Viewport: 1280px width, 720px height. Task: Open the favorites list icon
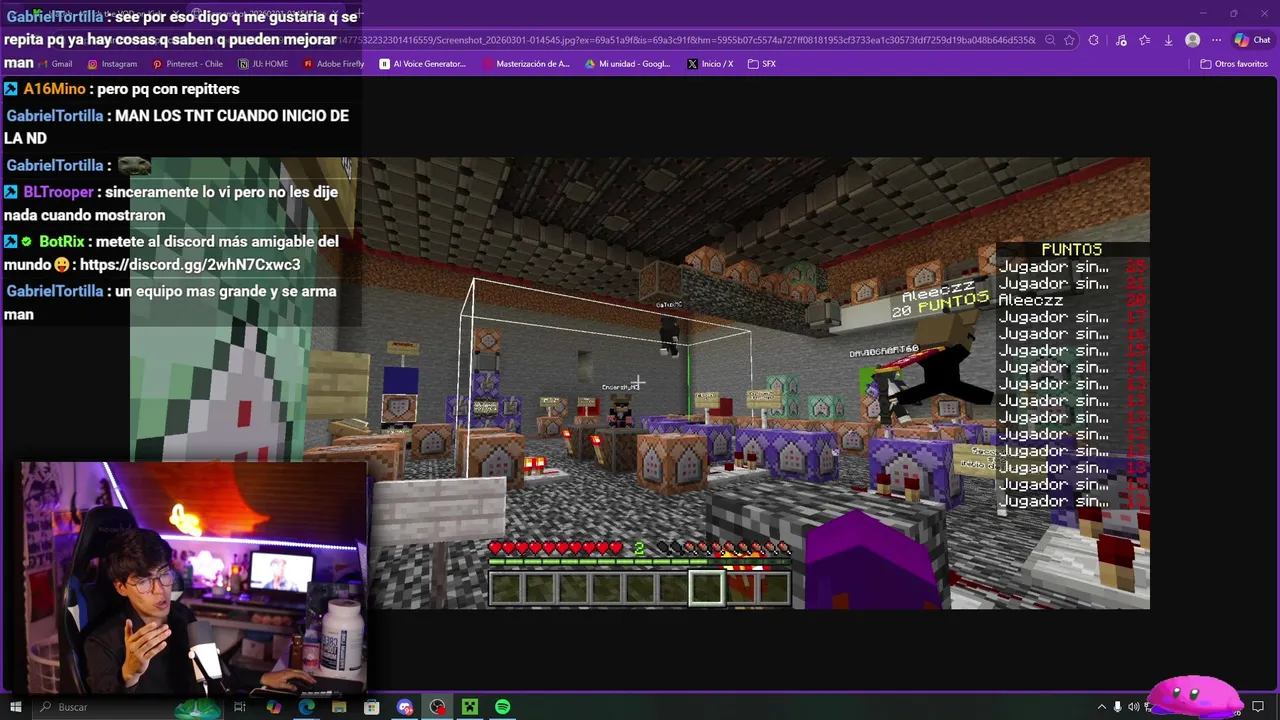pos(1144,40)
